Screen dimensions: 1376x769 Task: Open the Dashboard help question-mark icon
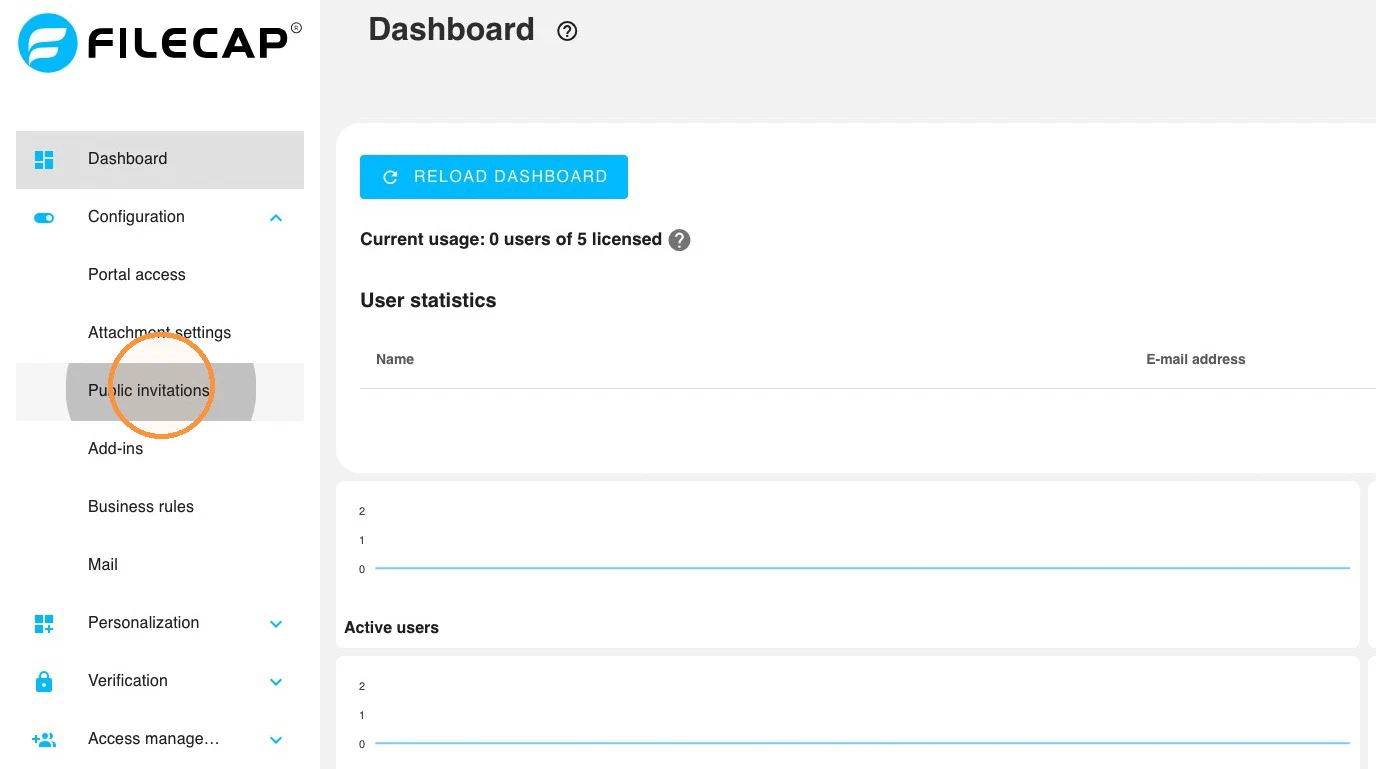(567, 31)
